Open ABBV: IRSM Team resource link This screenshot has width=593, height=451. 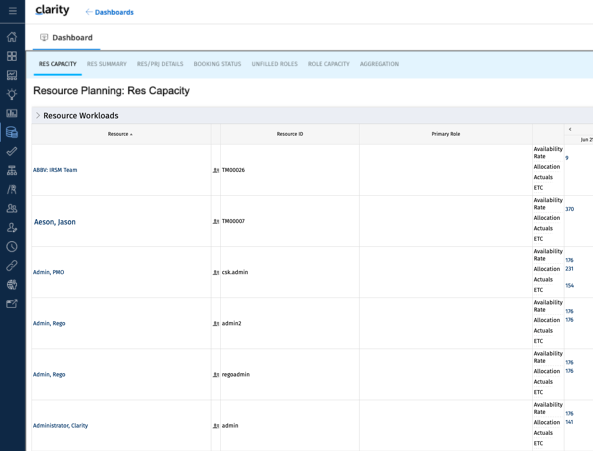click(55, 170)
